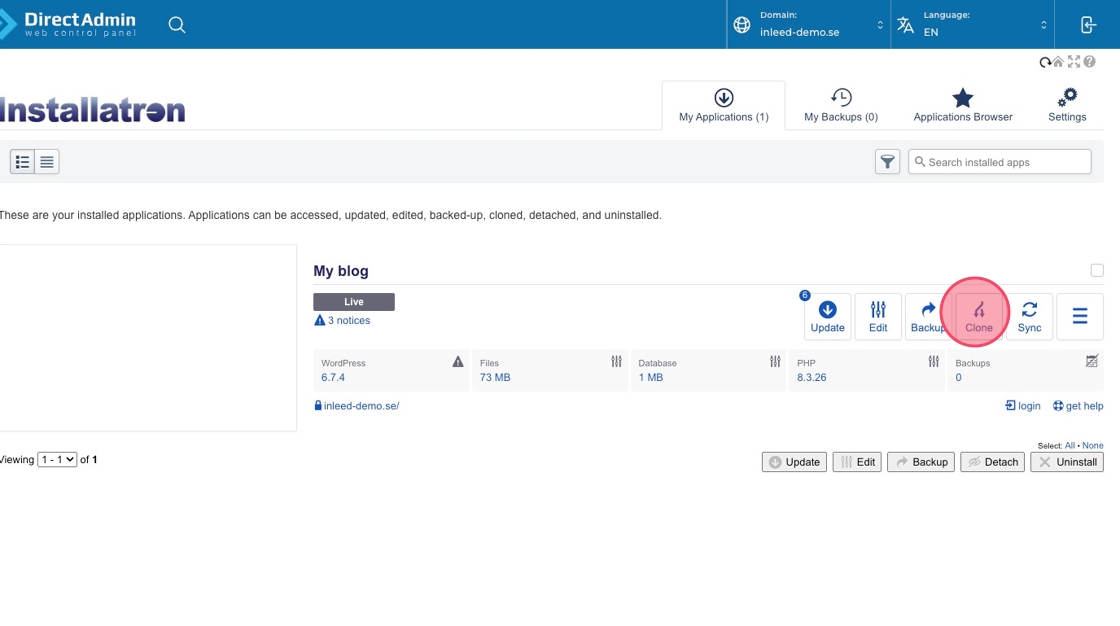Image resolution: width=1120 pixels, height=626 pixels.
Task: Click the WordPress warning triangle icon
Action: point(458,362)
